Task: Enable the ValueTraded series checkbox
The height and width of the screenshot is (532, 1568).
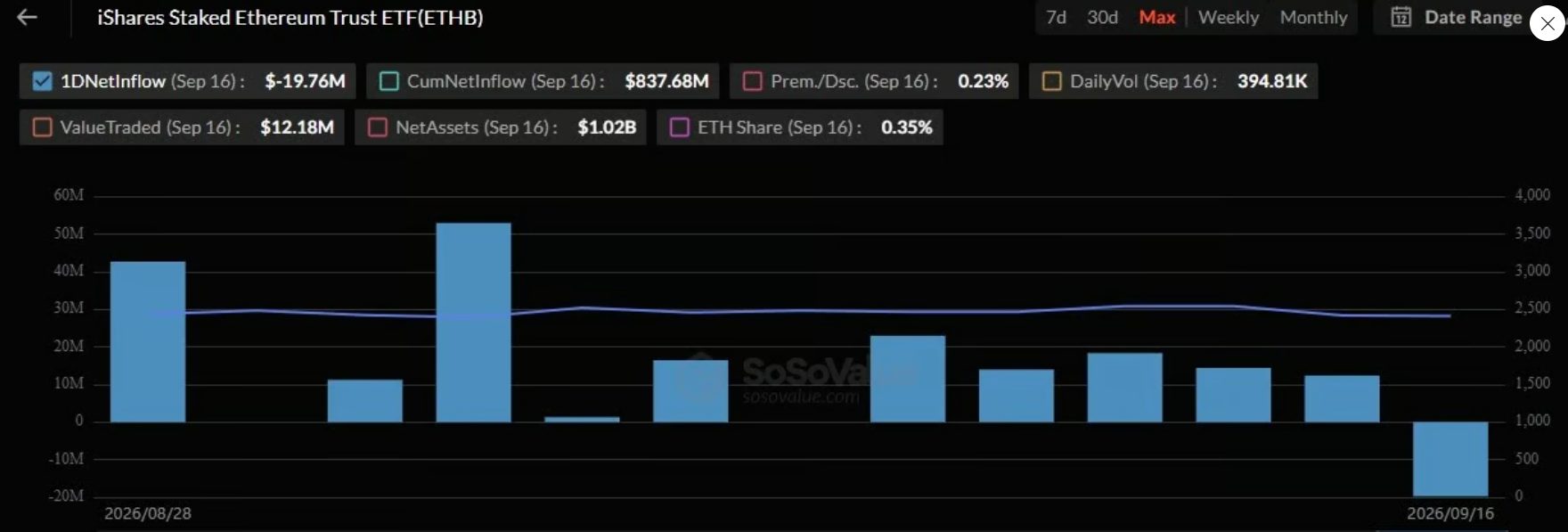Action: pos(42,127)
